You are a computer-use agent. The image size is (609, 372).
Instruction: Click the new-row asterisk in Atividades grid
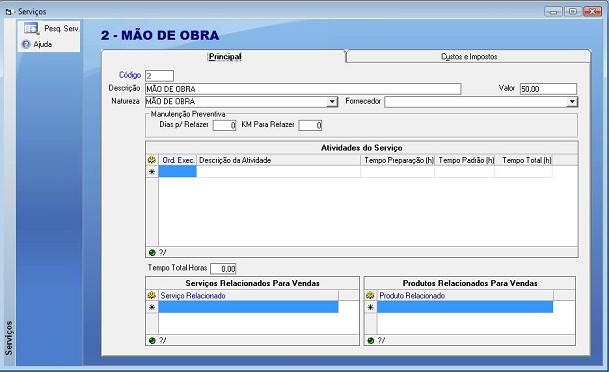pyautogui.click(x=152, y=172)
